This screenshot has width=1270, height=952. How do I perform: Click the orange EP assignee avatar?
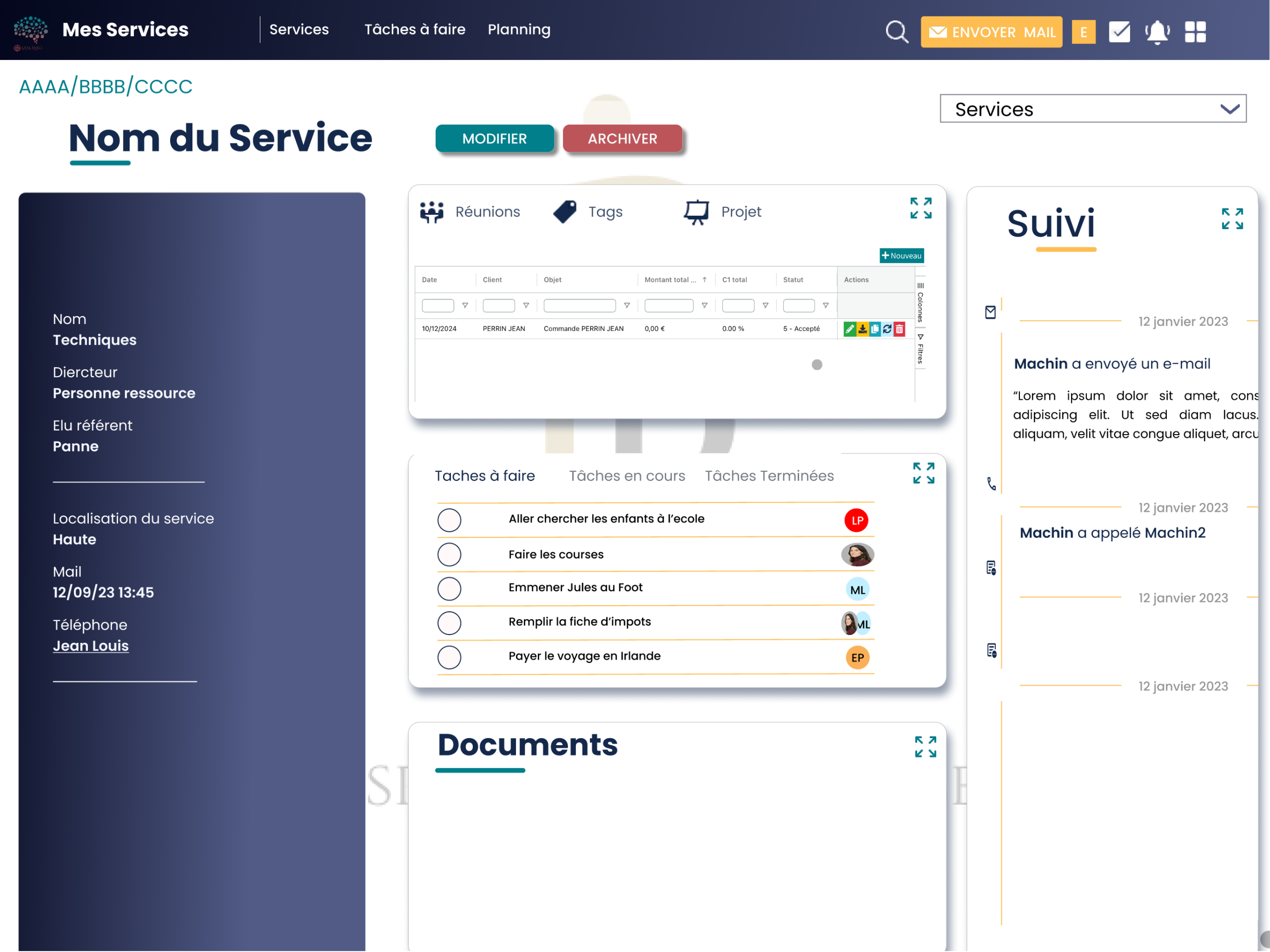pos(857,657)
